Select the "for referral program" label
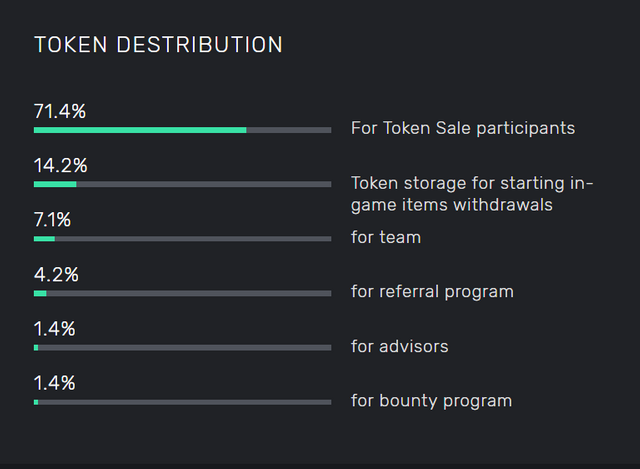The width and height of the screenshot is (640, 469). click(432, 292)
